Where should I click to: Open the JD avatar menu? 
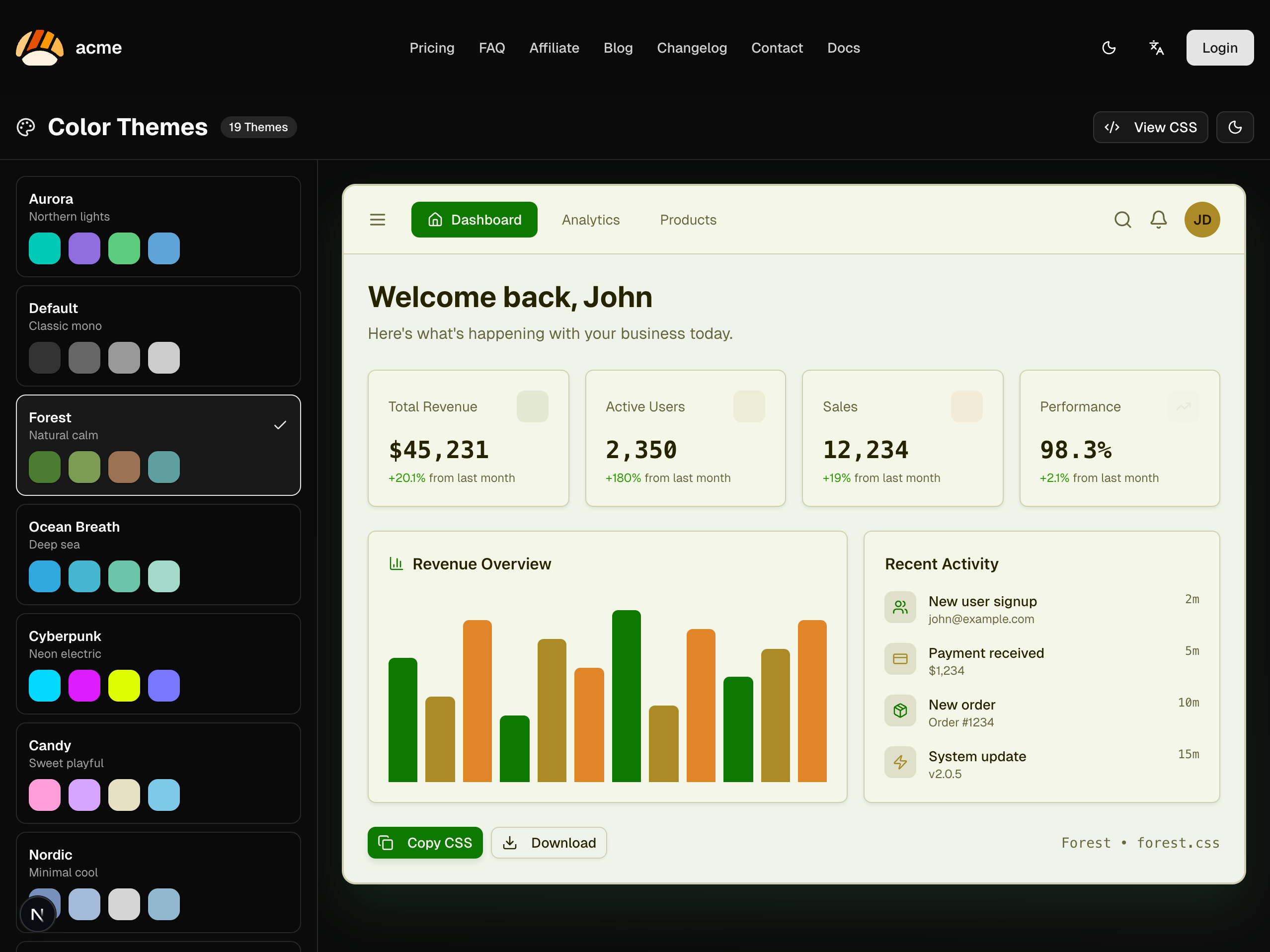point(1202,219)
